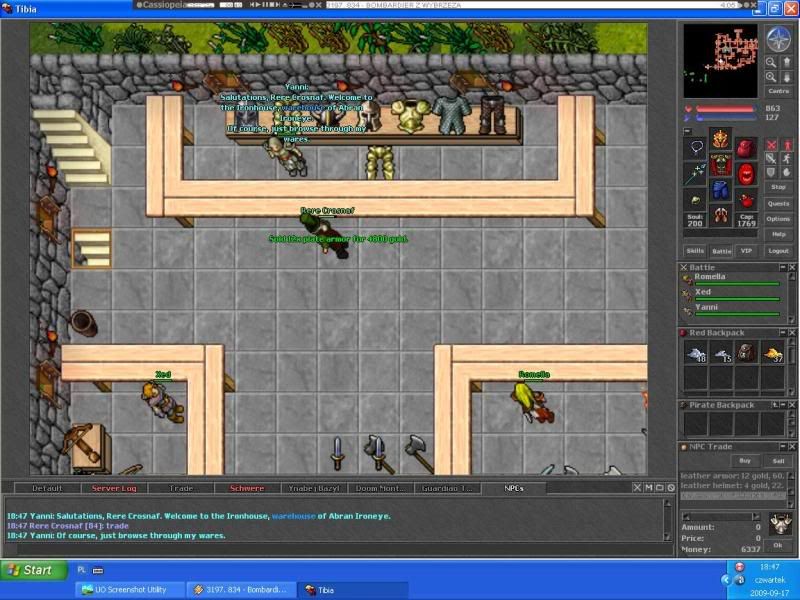Open the Doom Mont... chat tab
Viewport: 800px width, 600px height.
(x=380, y=488)
